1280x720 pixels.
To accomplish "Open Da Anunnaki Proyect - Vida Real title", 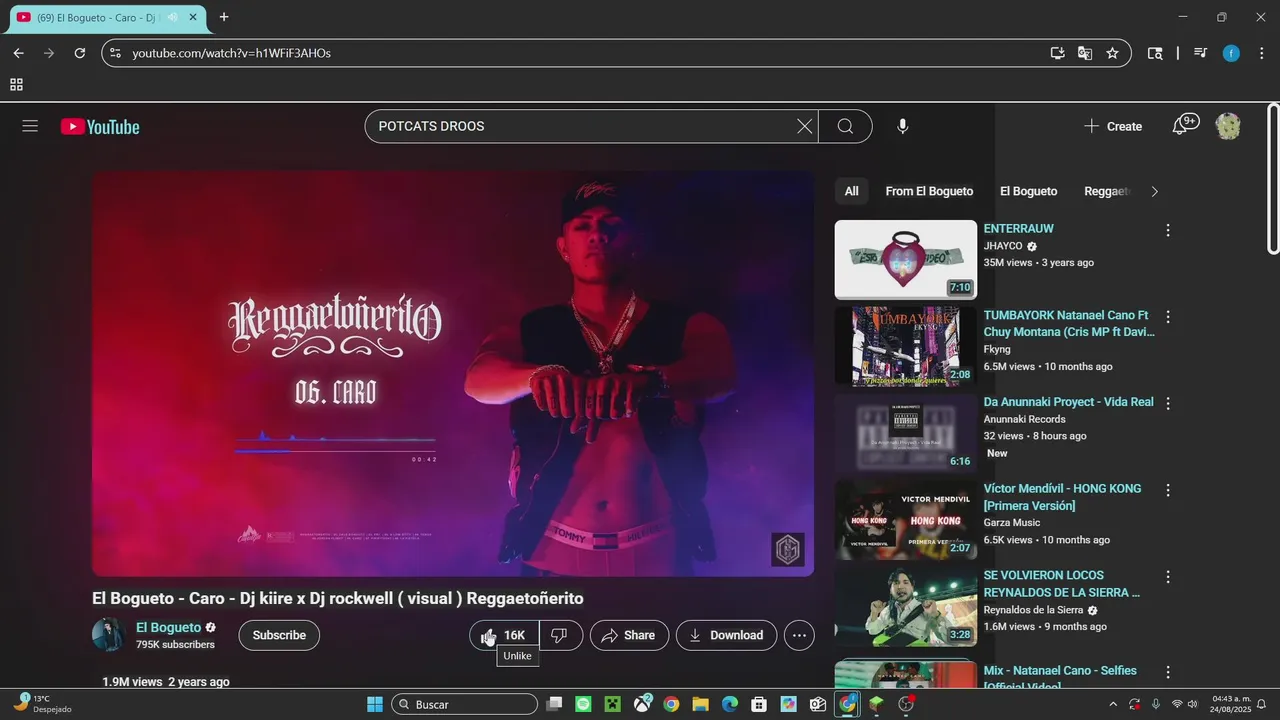I will point(1068,402).
